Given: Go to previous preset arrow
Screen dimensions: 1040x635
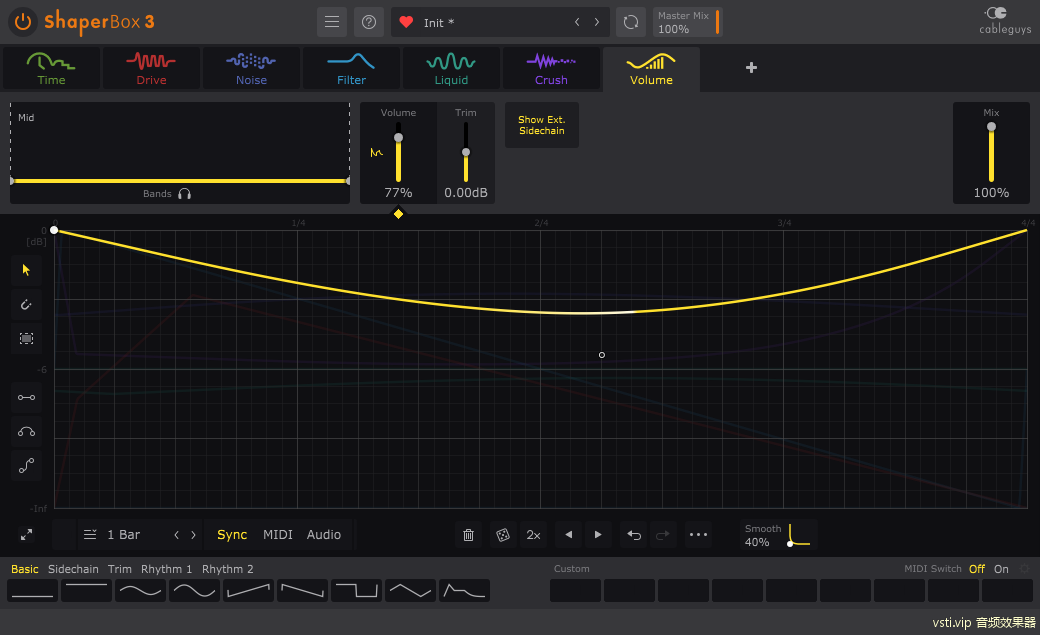Looking at the screenshot, I should click(x=577, y=22).
